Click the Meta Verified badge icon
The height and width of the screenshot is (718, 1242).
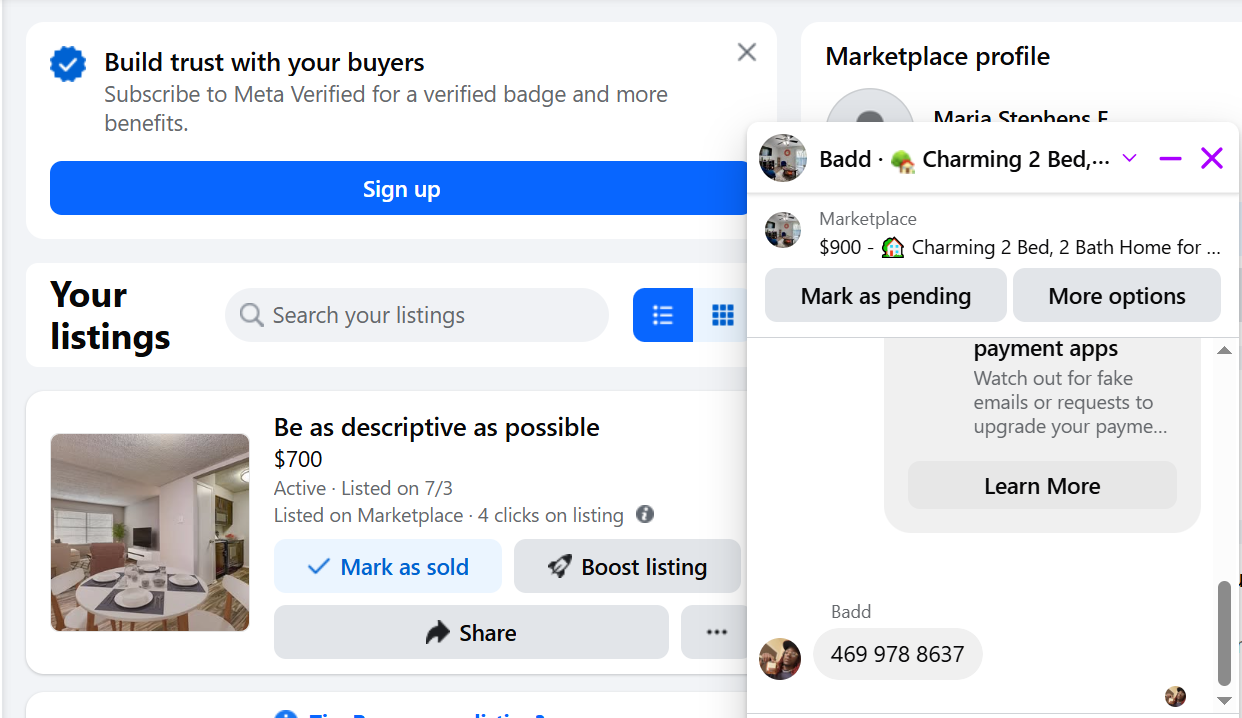click(x=68, y=65)
